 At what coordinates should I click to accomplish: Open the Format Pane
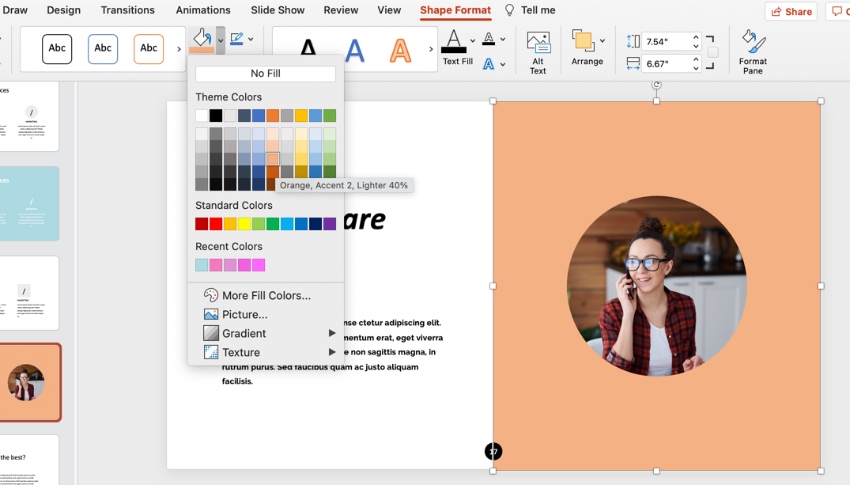(x=753, y=52)
